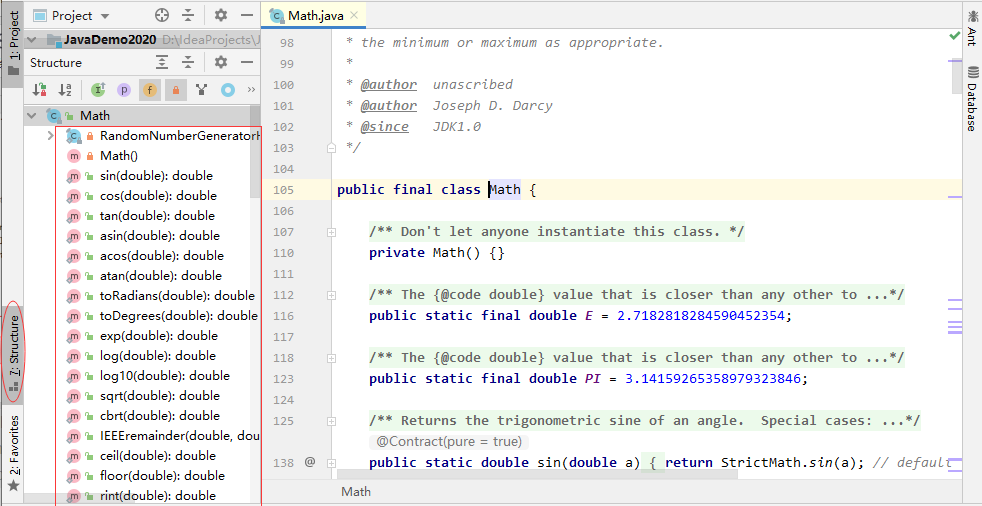The image size is (982, 506).
Task: Open the Project panel gear settings
Action: (x=220, y=16)
